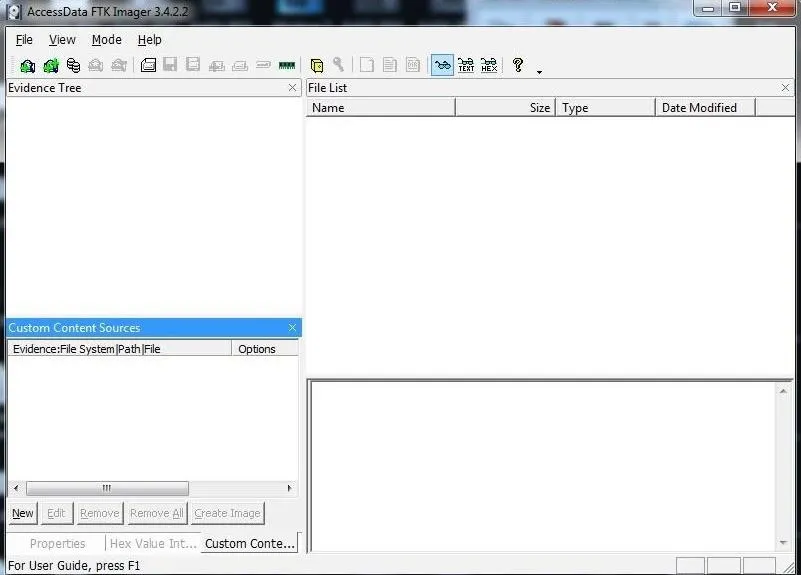This screenshot has width=801, height=575.
Task: Click Remove All Evidence Items icon
Action: (x=119, y=65)
